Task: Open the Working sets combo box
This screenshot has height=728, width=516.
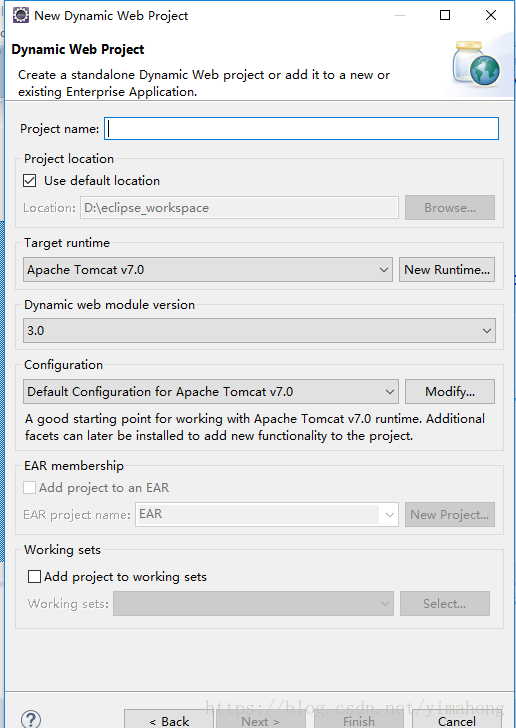Action: [253, 604]
